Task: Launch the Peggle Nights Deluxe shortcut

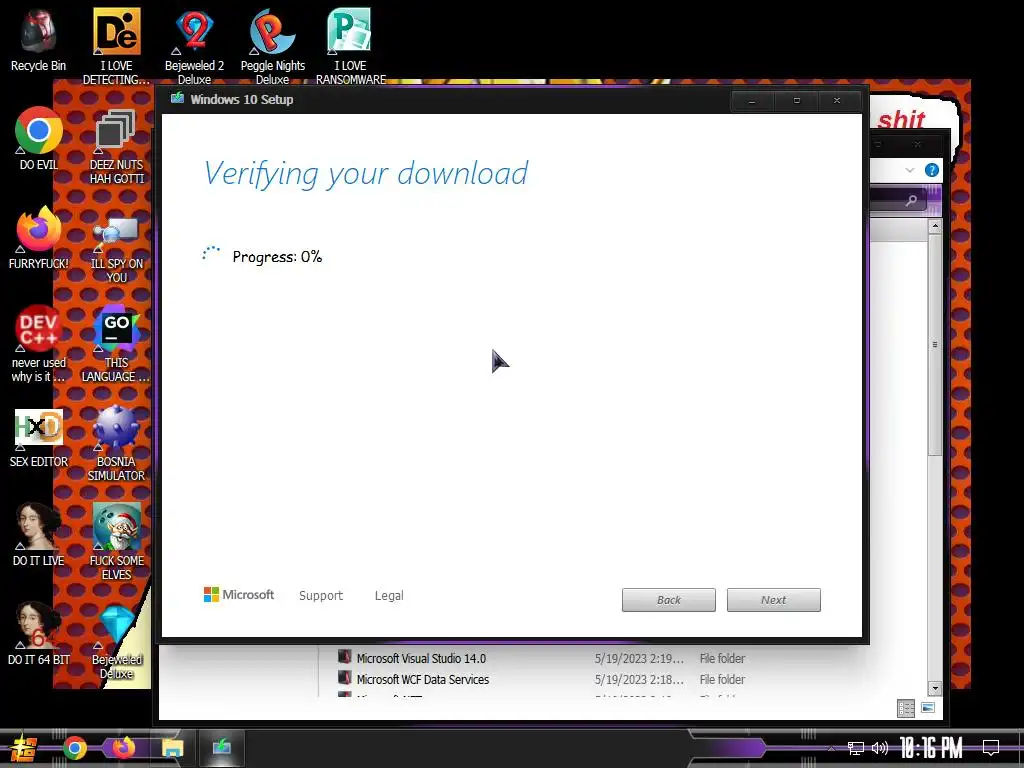Action: (272, 46)
